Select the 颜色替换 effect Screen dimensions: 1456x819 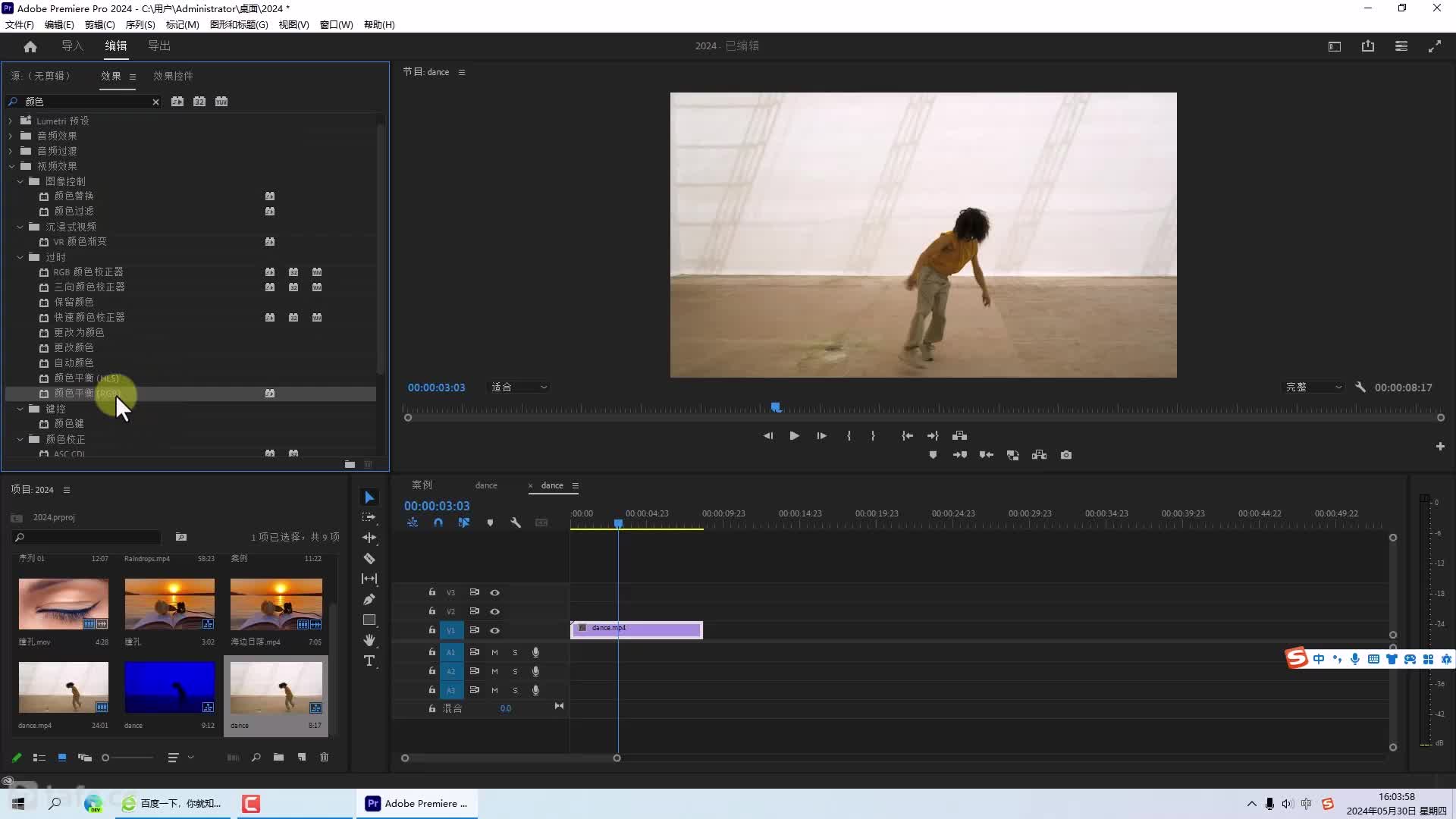tap(74, 196)
